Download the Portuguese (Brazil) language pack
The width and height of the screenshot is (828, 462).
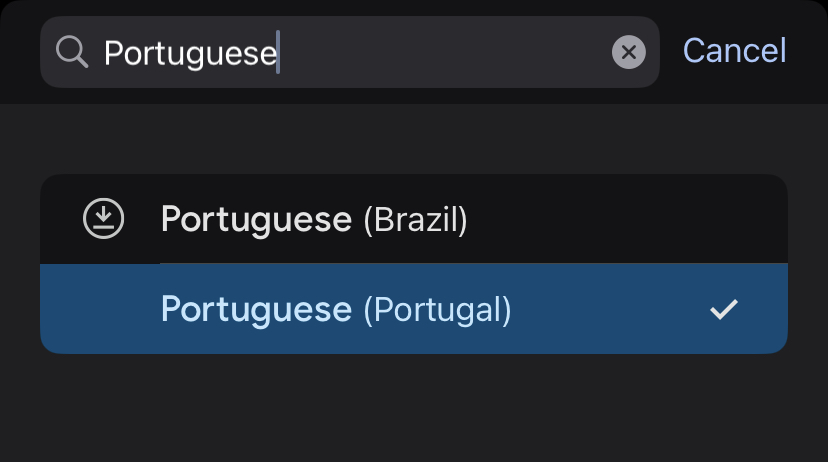tap(103, 219)
